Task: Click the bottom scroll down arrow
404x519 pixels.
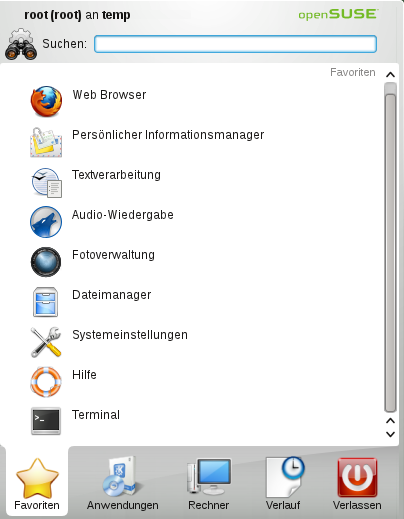Action: tap(390, 434)
